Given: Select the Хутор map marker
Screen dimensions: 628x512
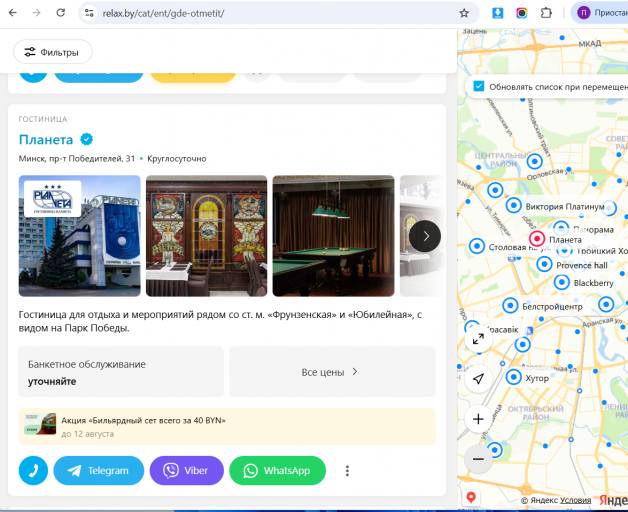Looking at the screenshot, I should pos(513,377).
